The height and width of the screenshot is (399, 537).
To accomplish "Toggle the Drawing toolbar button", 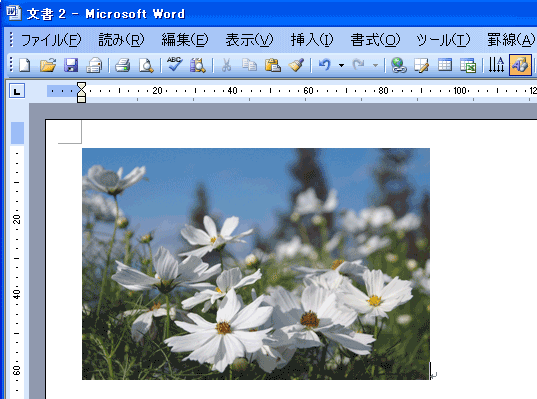I will (x=520, y=65).
